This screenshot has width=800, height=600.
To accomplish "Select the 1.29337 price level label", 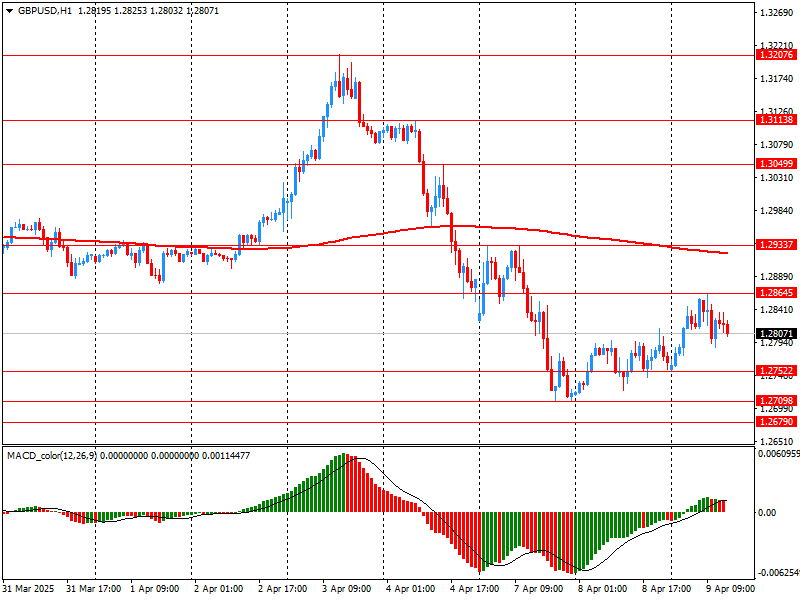I will (x=776, y=245).
